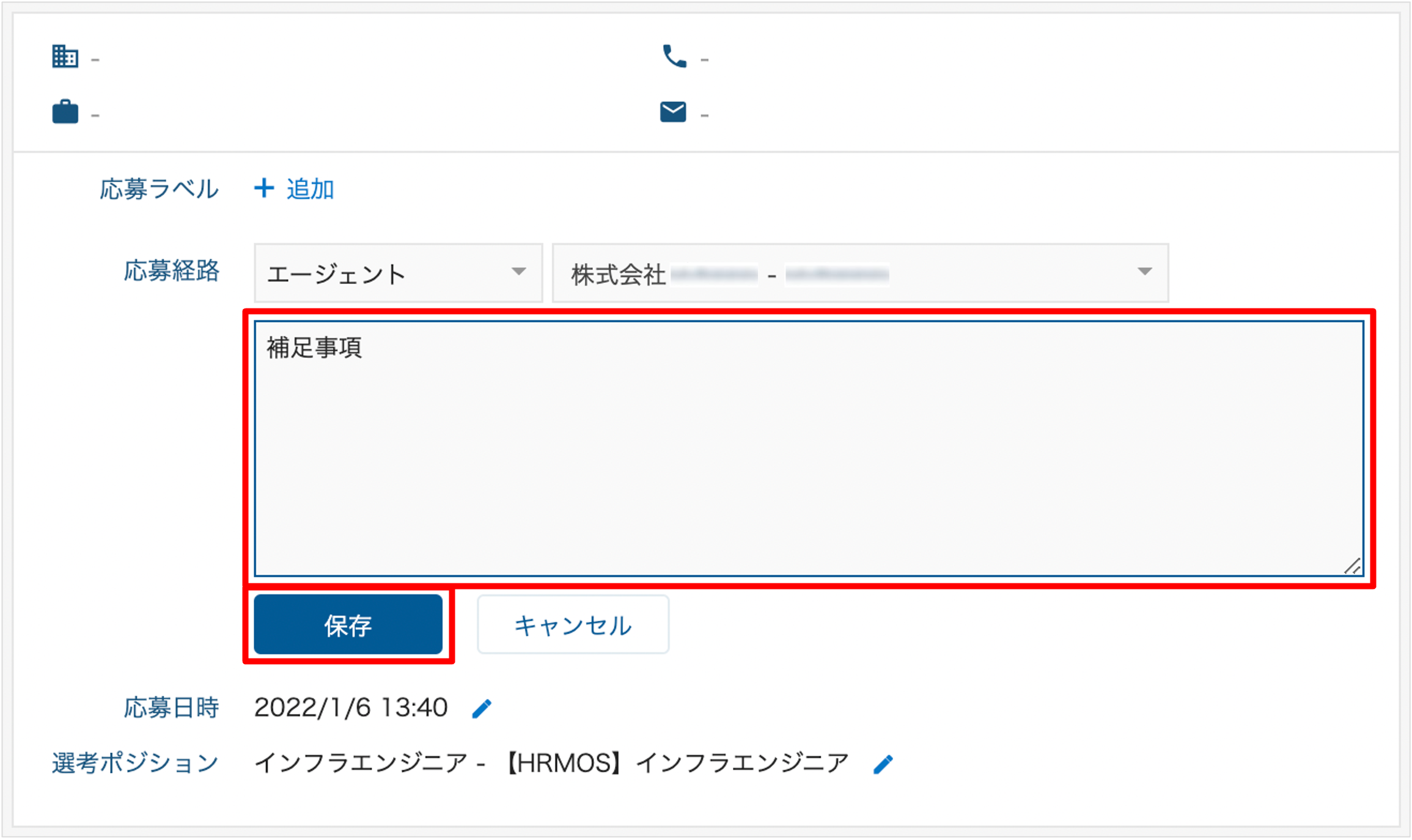1412x840 pixels.
Task: Click the キャンセル button
Action: (x=573, y=624)
